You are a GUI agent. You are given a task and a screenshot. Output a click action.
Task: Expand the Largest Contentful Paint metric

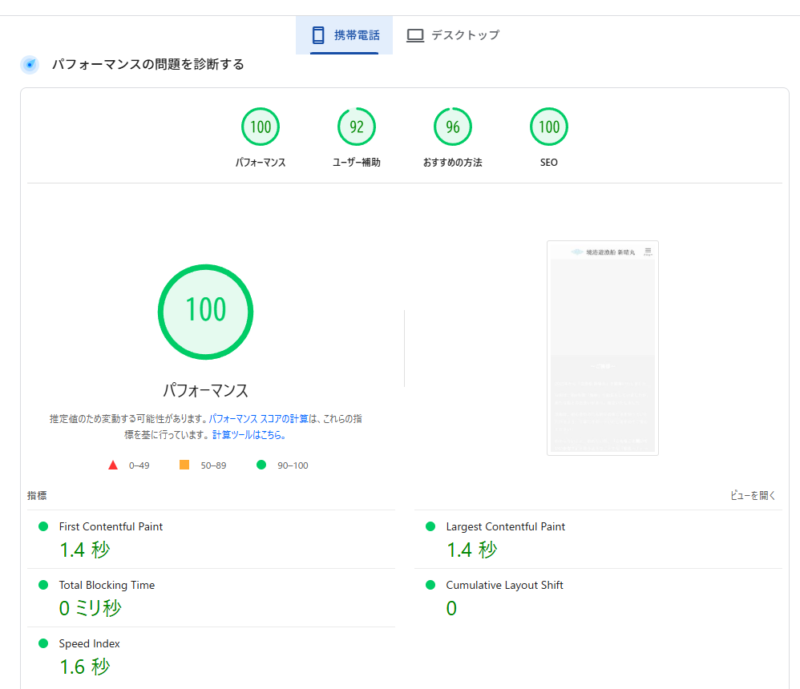tap(505, 527)
